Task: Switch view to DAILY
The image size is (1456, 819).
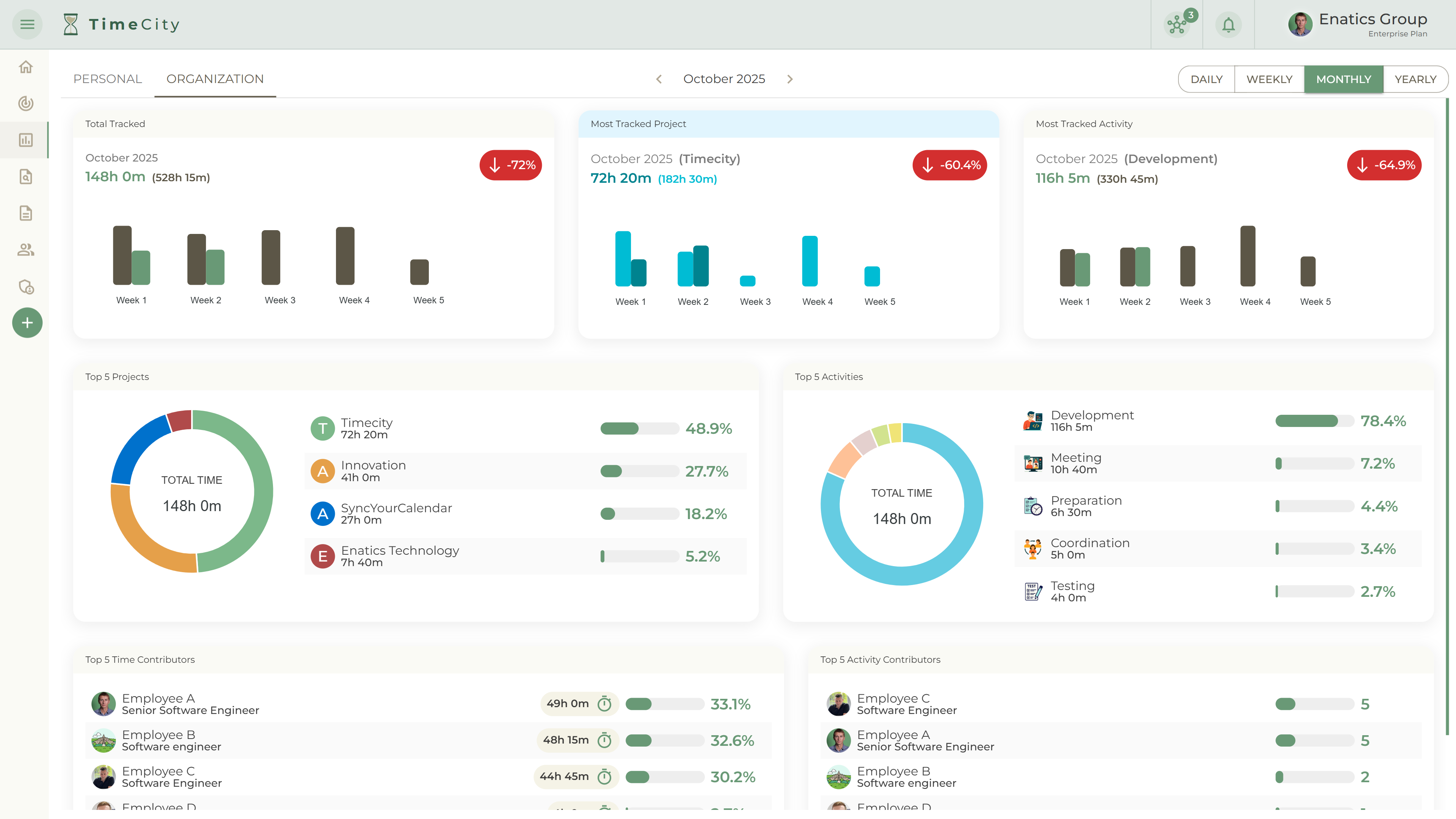Action: coord(1206,79)
